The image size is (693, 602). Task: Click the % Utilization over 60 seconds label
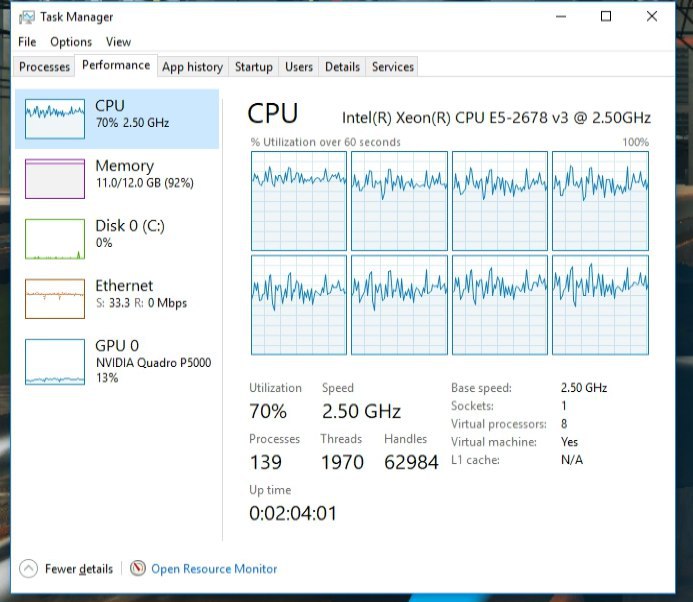(325, 142)
